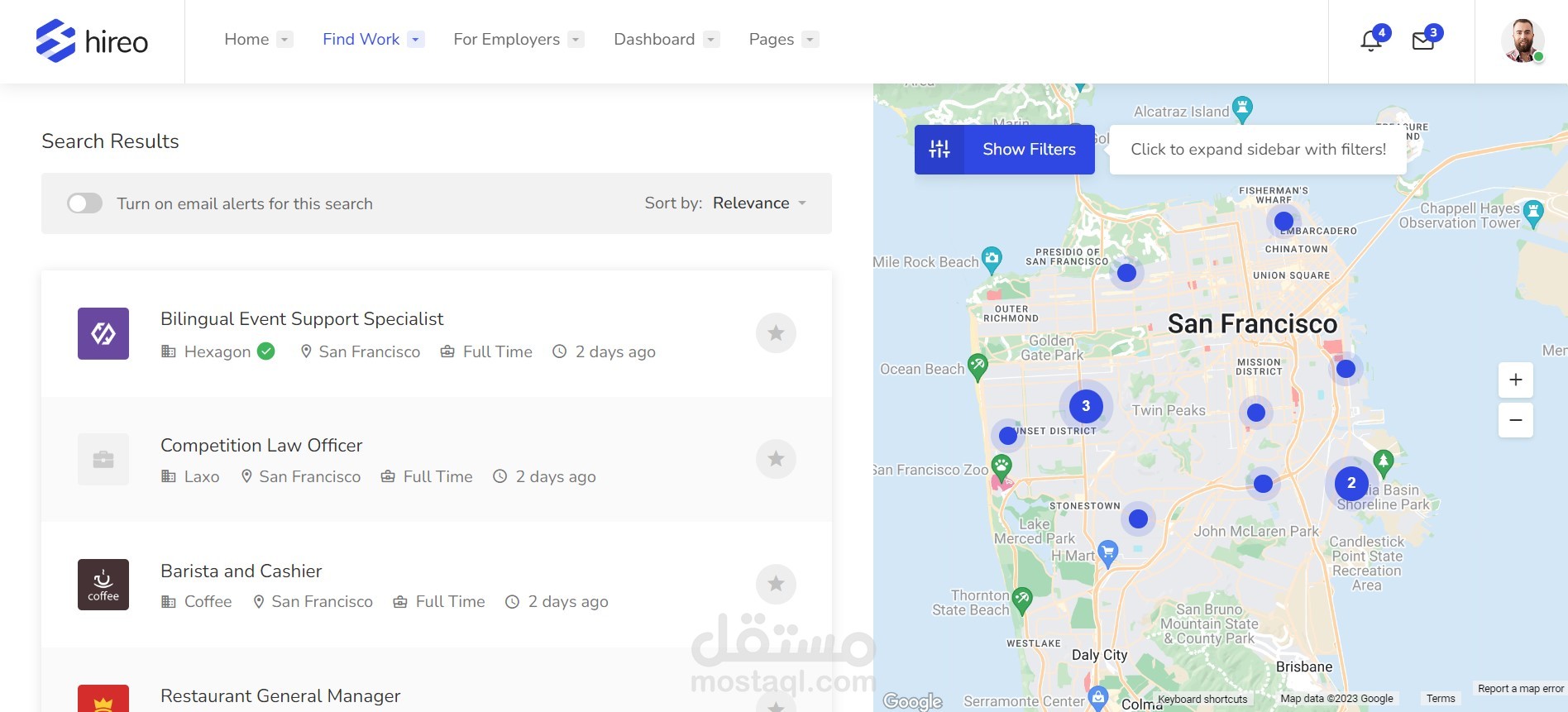This screenshot has width=1568, height=712.
Task: Expand the Home menu dropdown
Action: [284, 40]
